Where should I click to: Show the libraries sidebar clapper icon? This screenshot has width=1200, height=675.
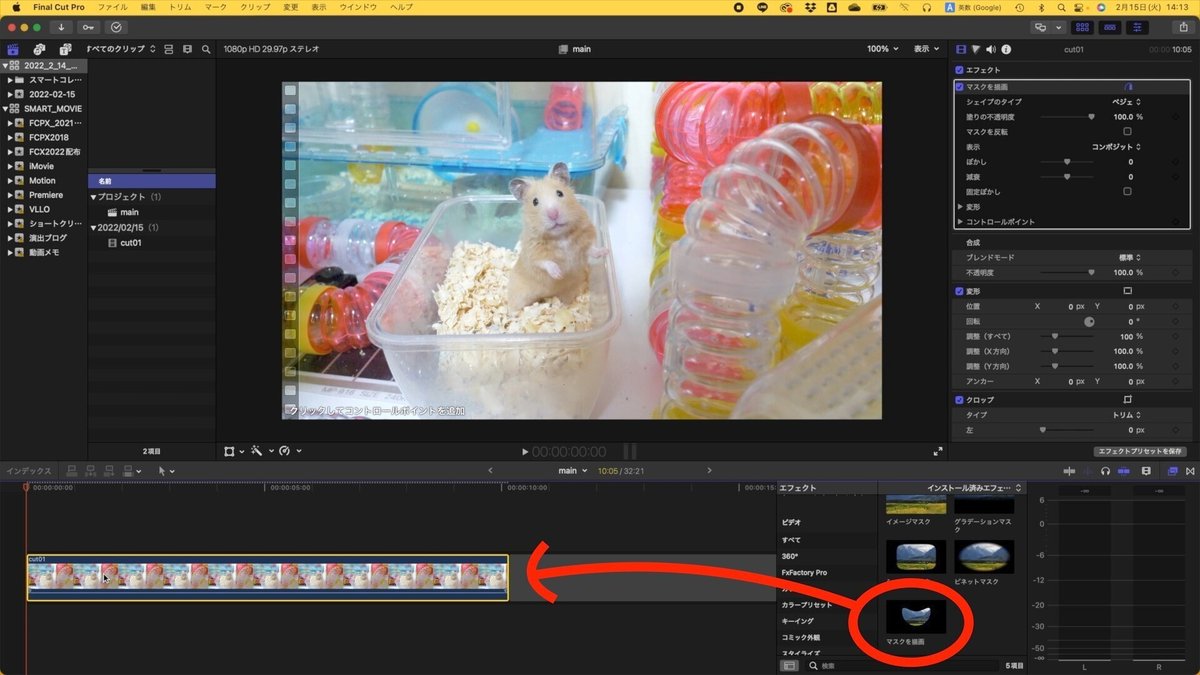click(x=14, y=49)
